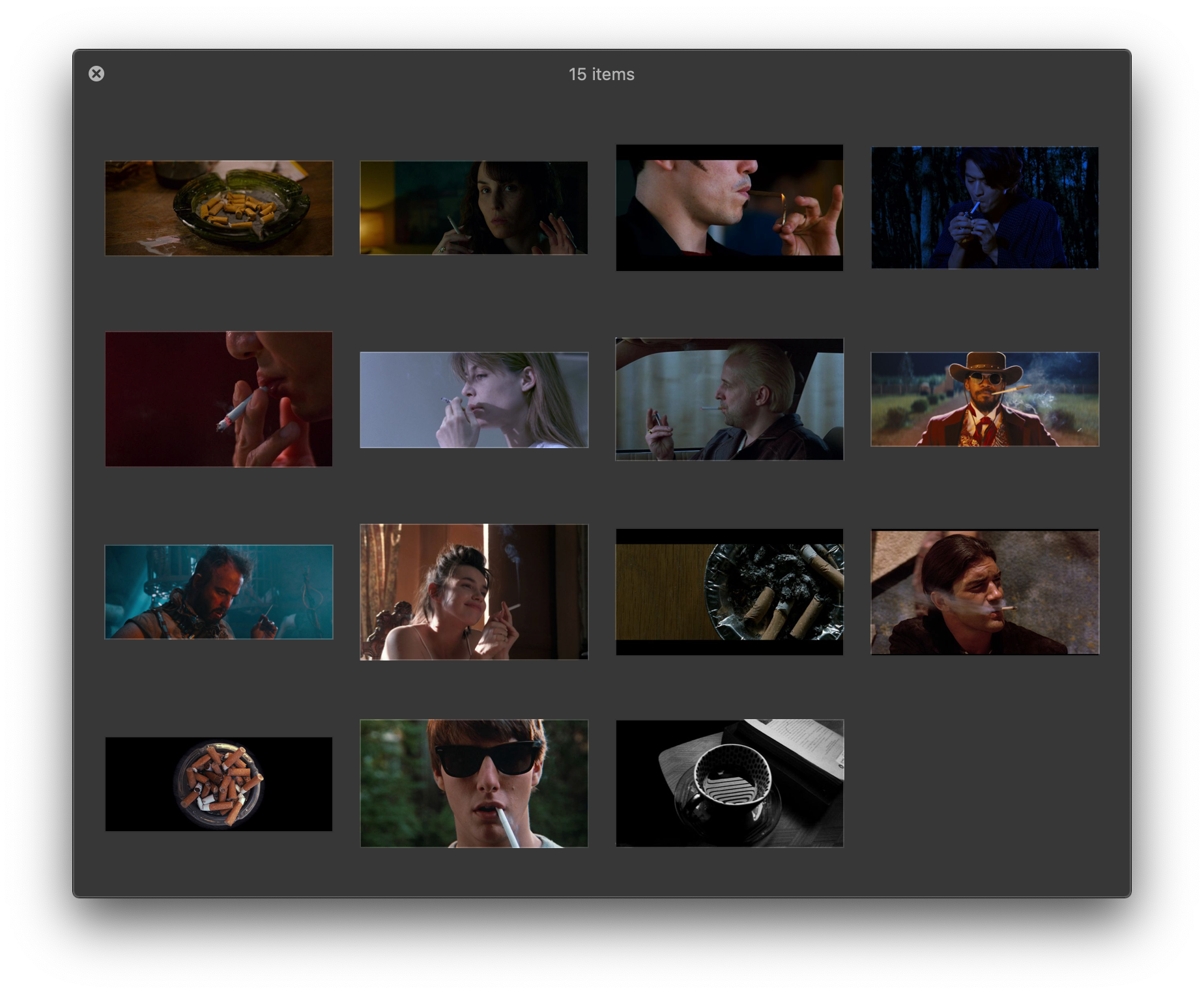
Task: Open the ashtray with ash and butts thumbnail
Action: tap(730, 592)
